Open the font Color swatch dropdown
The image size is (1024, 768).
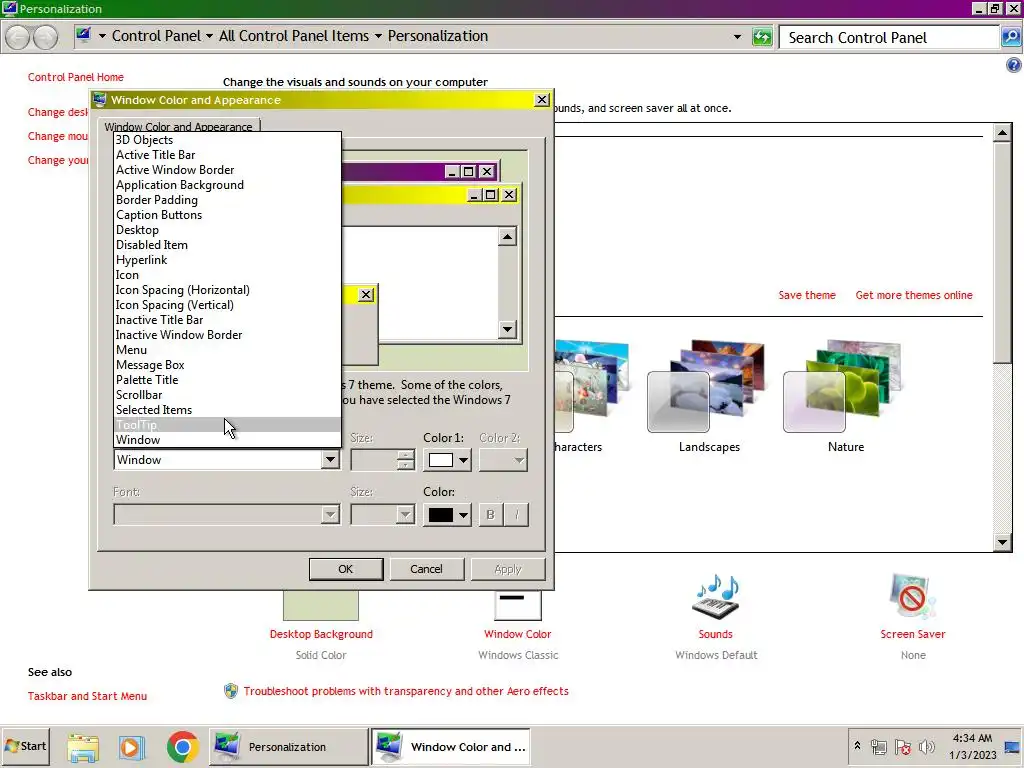447,515
